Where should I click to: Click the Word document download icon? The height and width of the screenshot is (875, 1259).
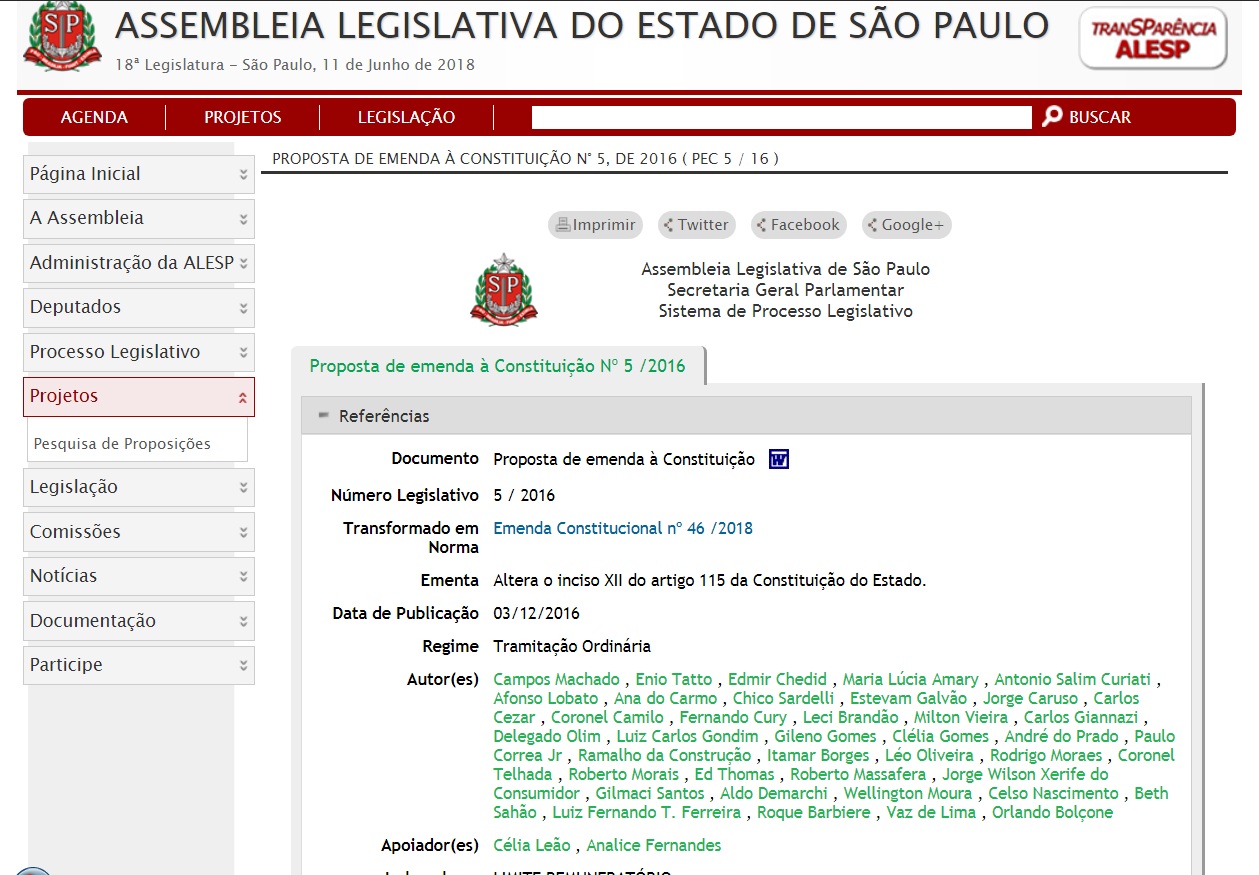click(779, 459)
